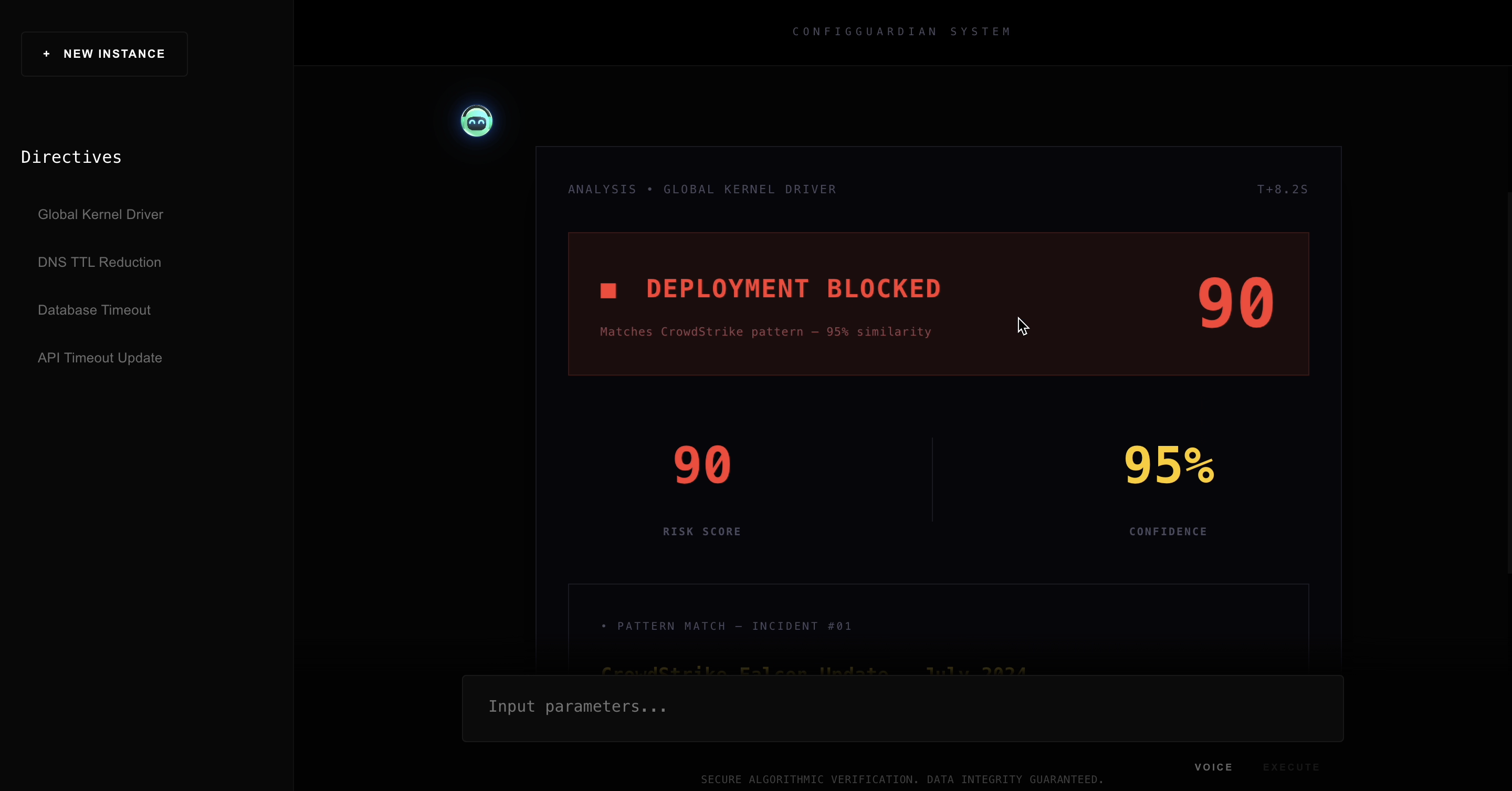Image resolution: width=1512 pixels, height=791 pixels.
Task: Open the Database Timeout directive
Action: (94, 310)
